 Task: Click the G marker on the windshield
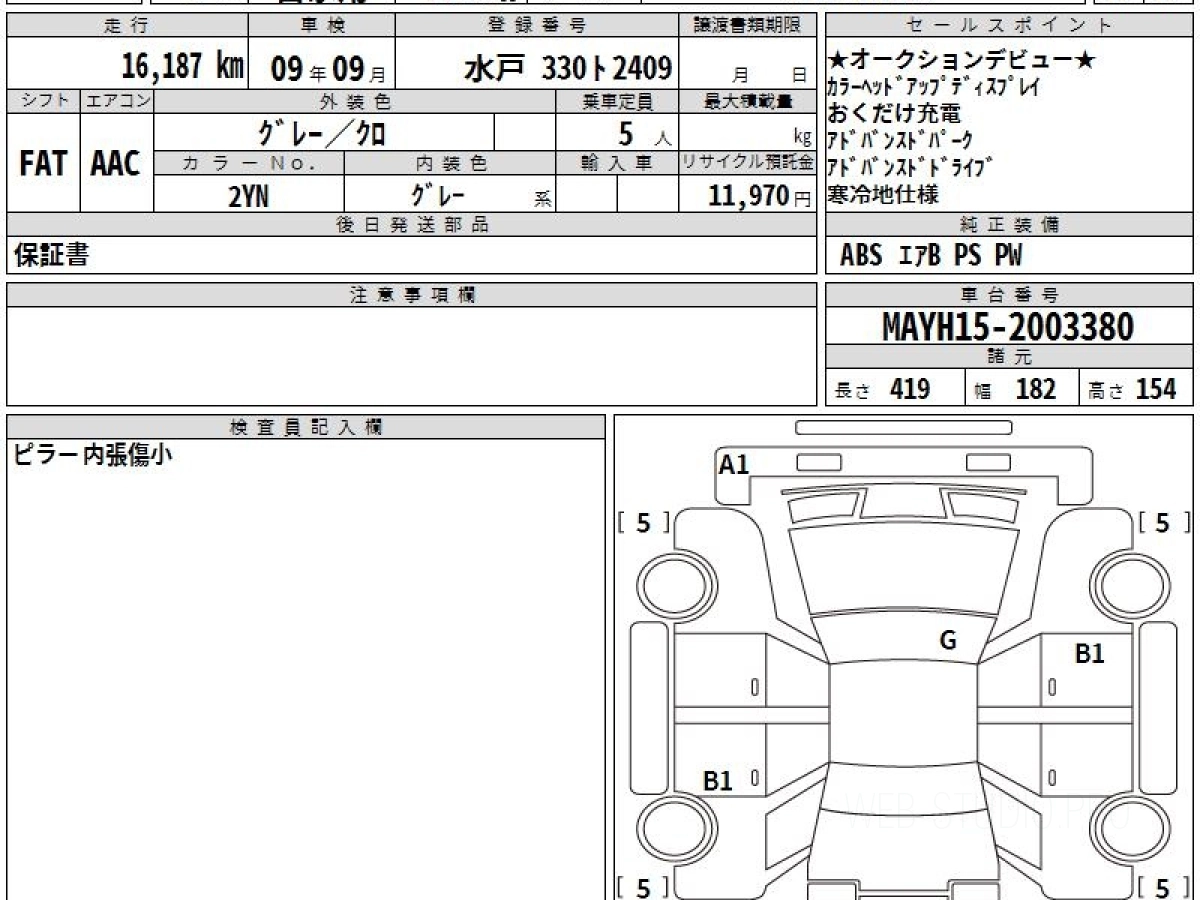pos(948,641)
